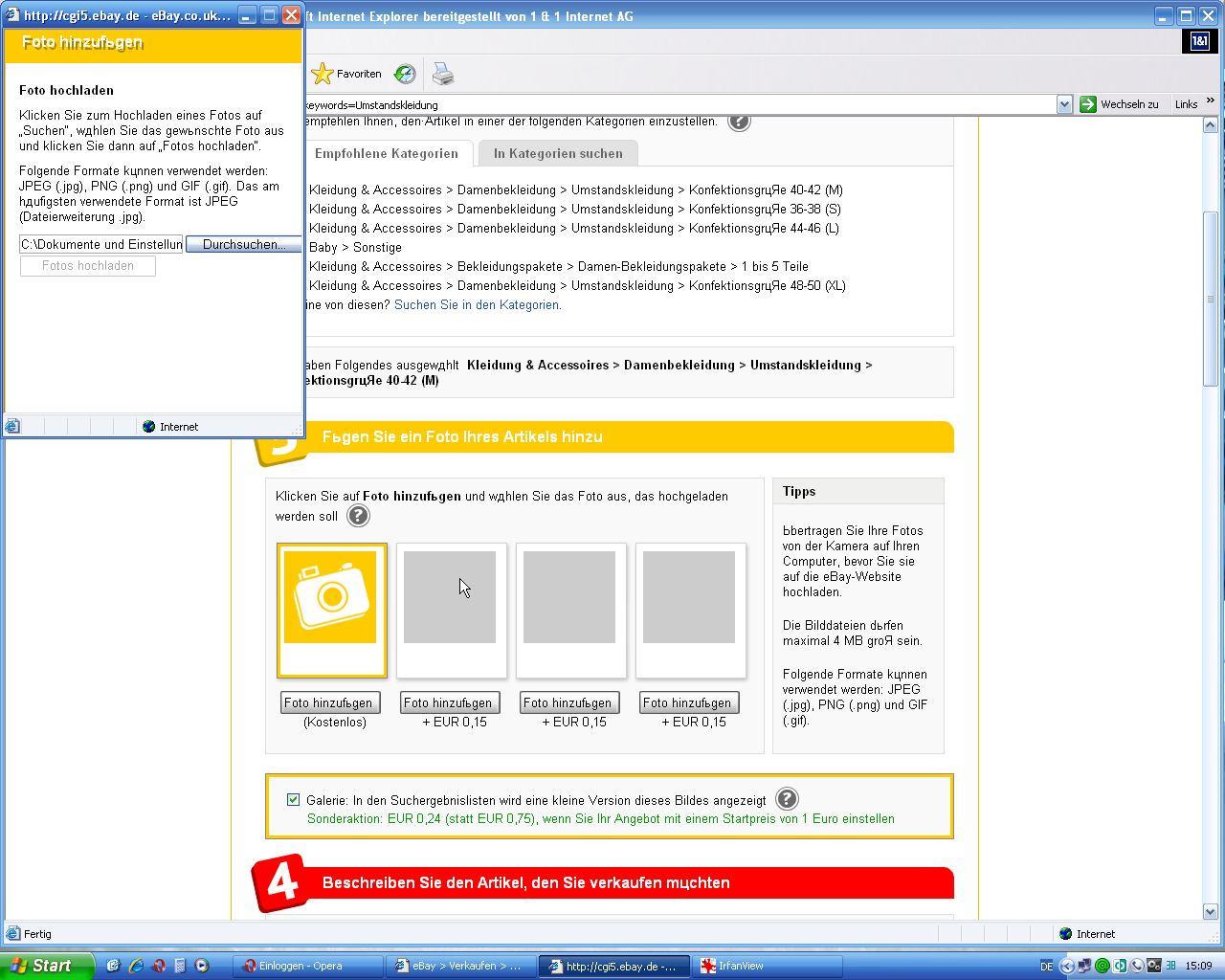Launch Internet Explorer from quick launch

tap(136, 966)
